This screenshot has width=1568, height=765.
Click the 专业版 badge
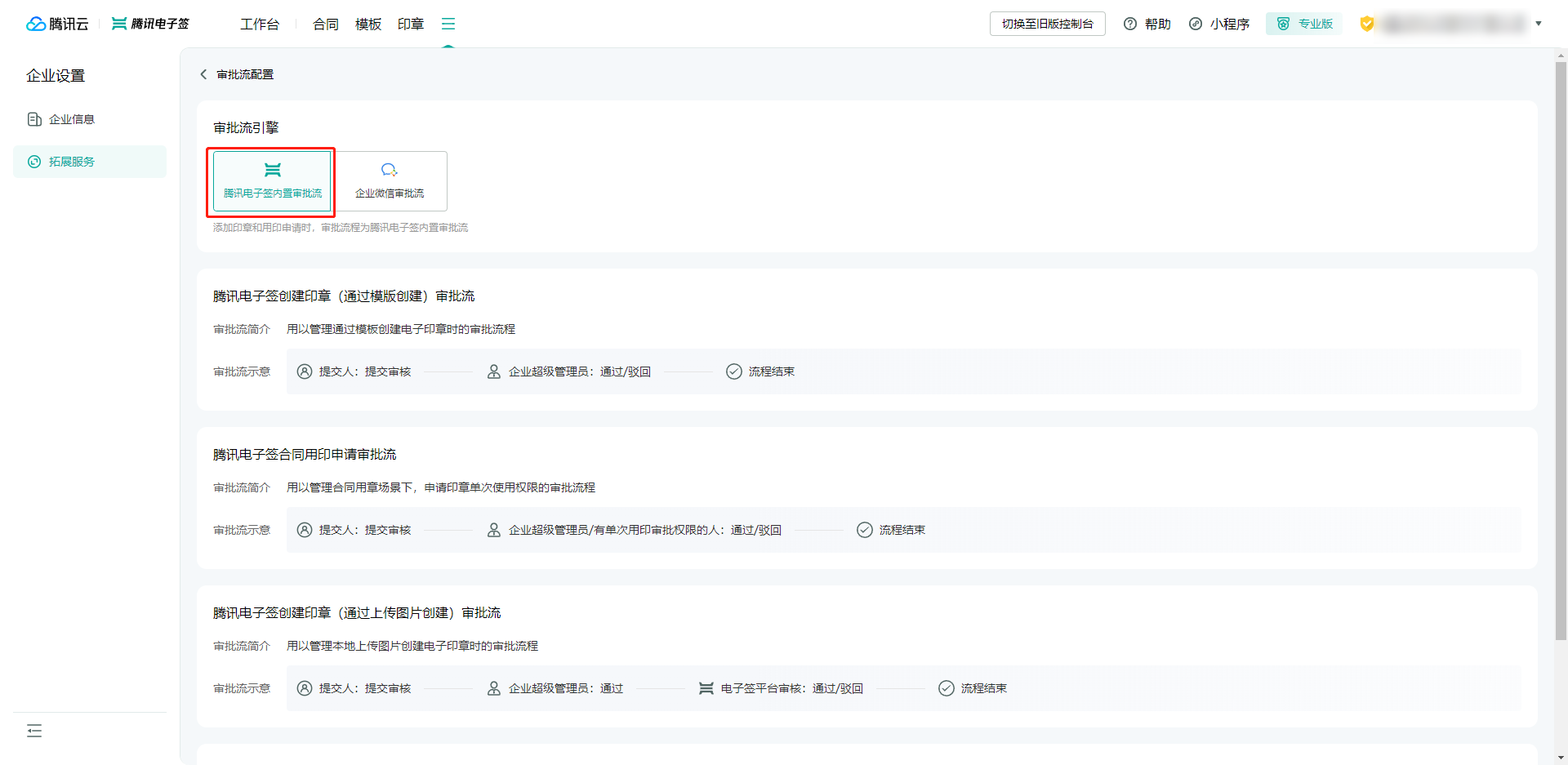point(1304,24)
